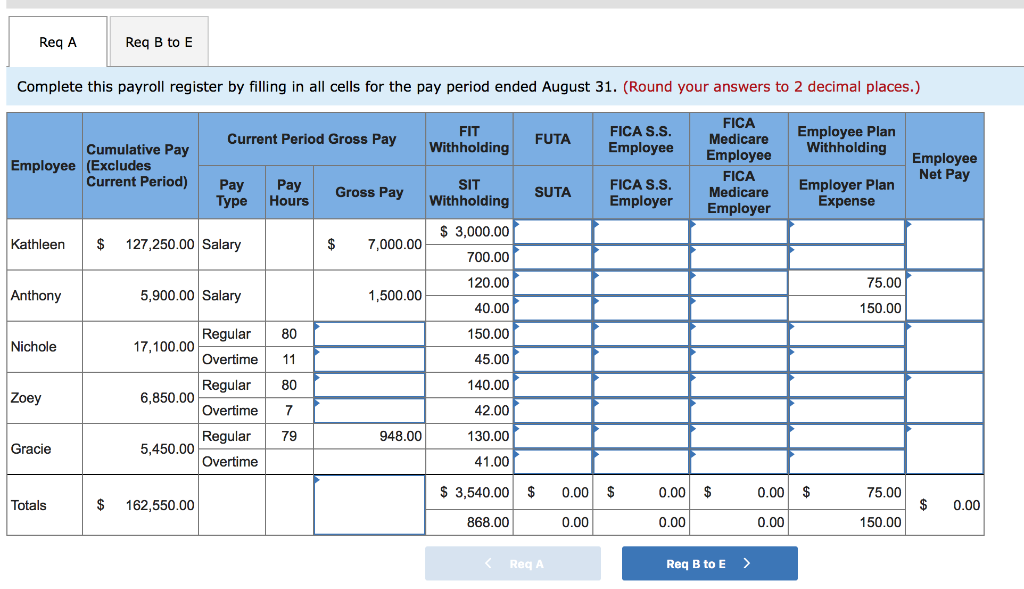Select Gracie's FUTA input cell

pyautogui.click(x=553, y=436)
